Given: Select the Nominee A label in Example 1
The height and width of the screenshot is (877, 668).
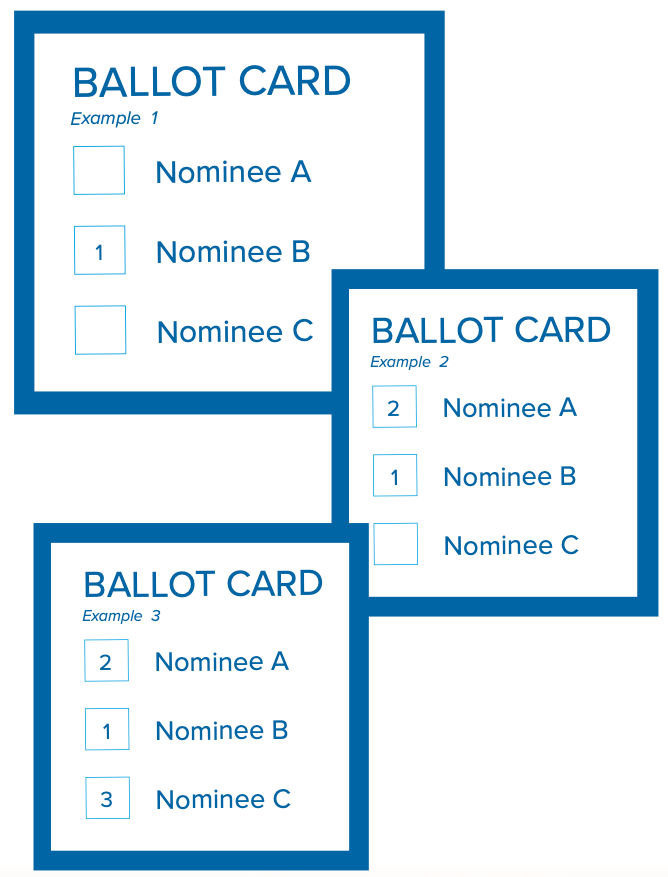Looking at the screenshot, I should tap(233, 172).
